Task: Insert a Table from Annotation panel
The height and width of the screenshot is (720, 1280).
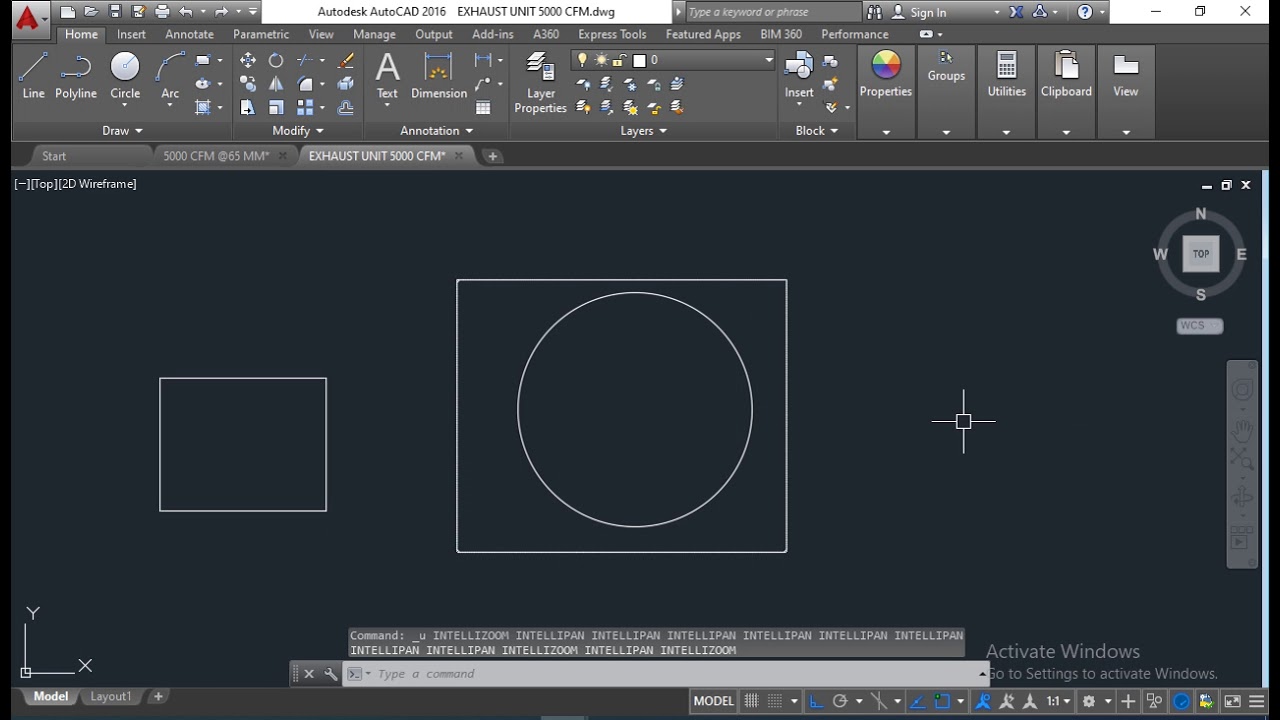Action: [483, 107]
